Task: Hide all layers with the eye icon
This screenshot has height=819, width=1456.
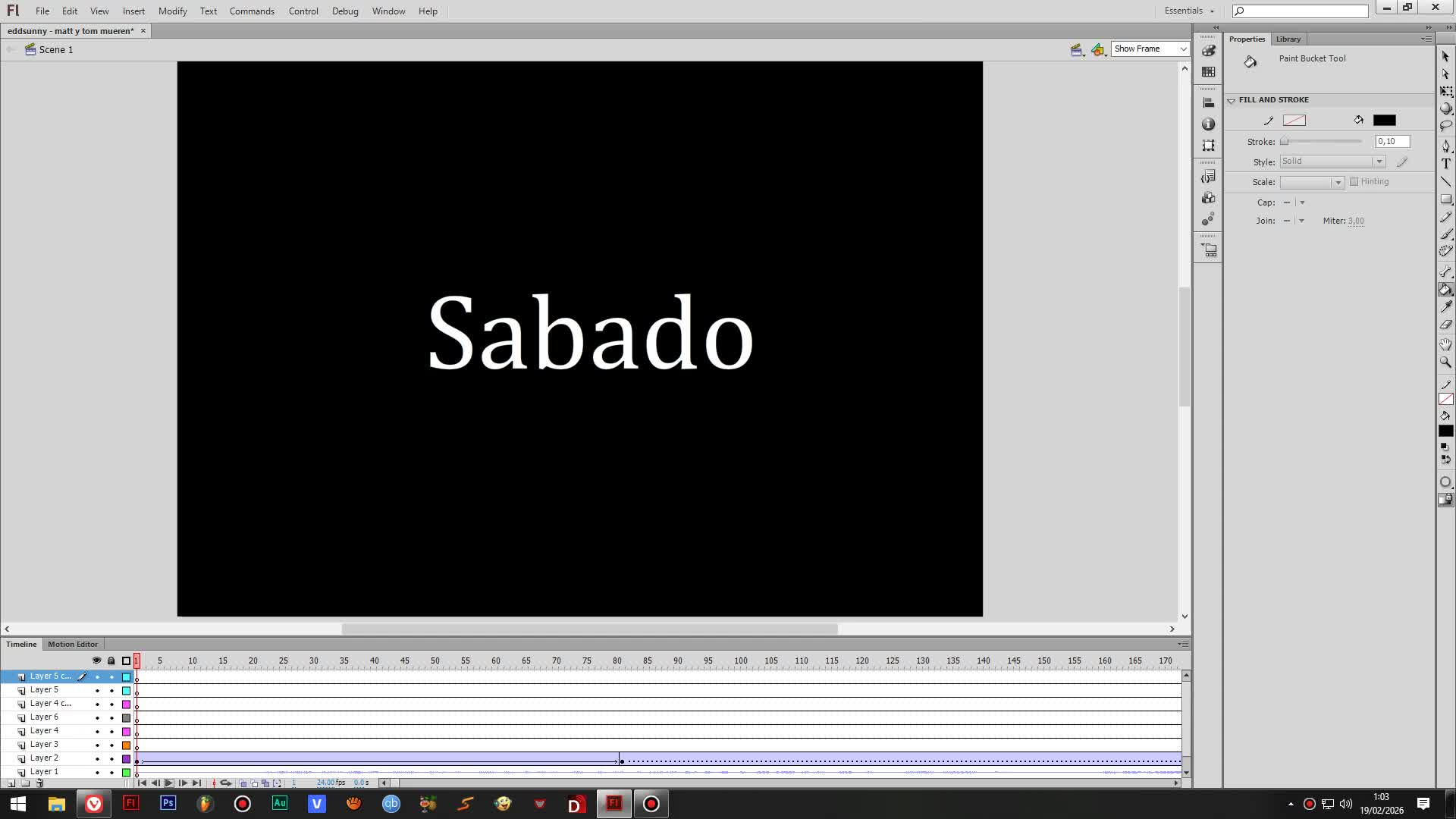Action: pyautogui.click(x=96, y=661)
